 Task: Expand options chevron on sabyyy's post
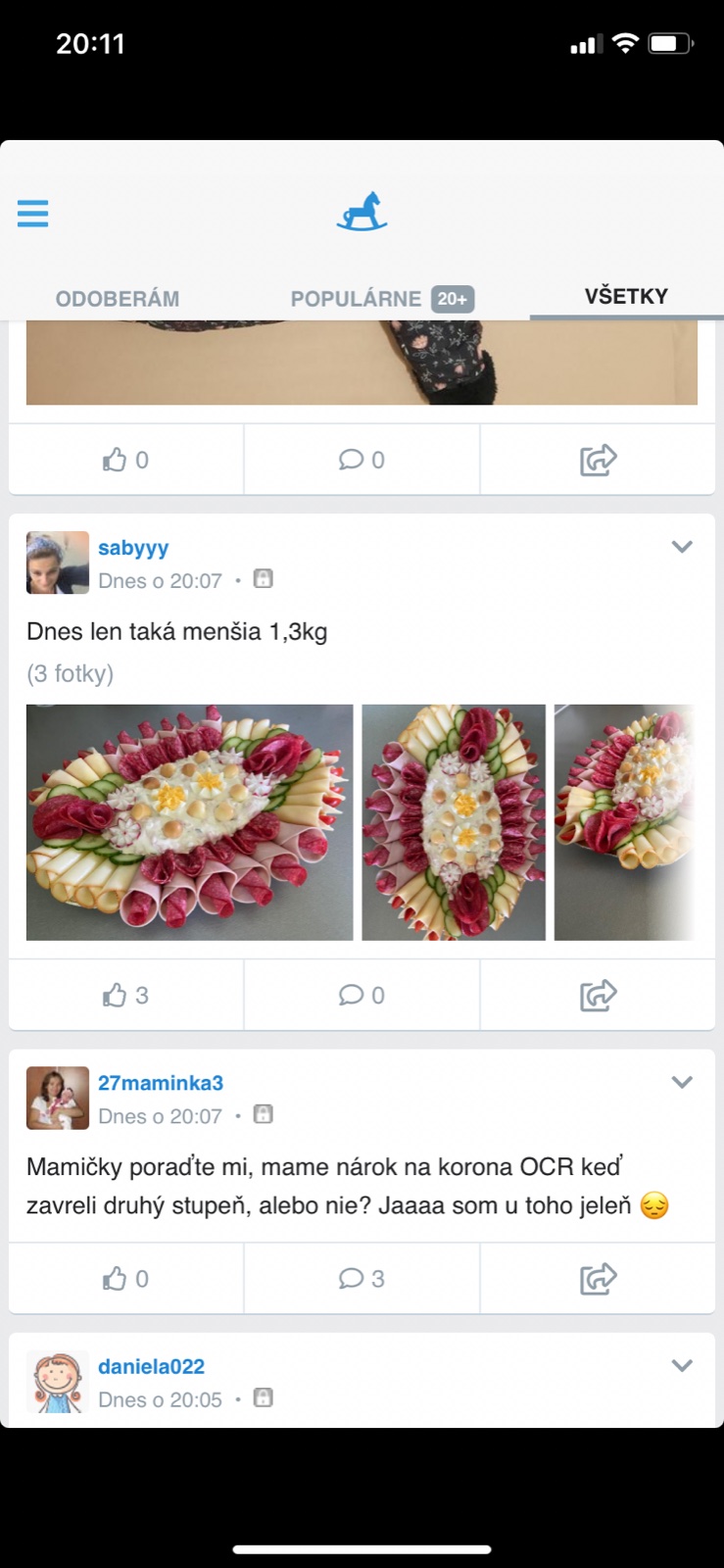point(682,547)
